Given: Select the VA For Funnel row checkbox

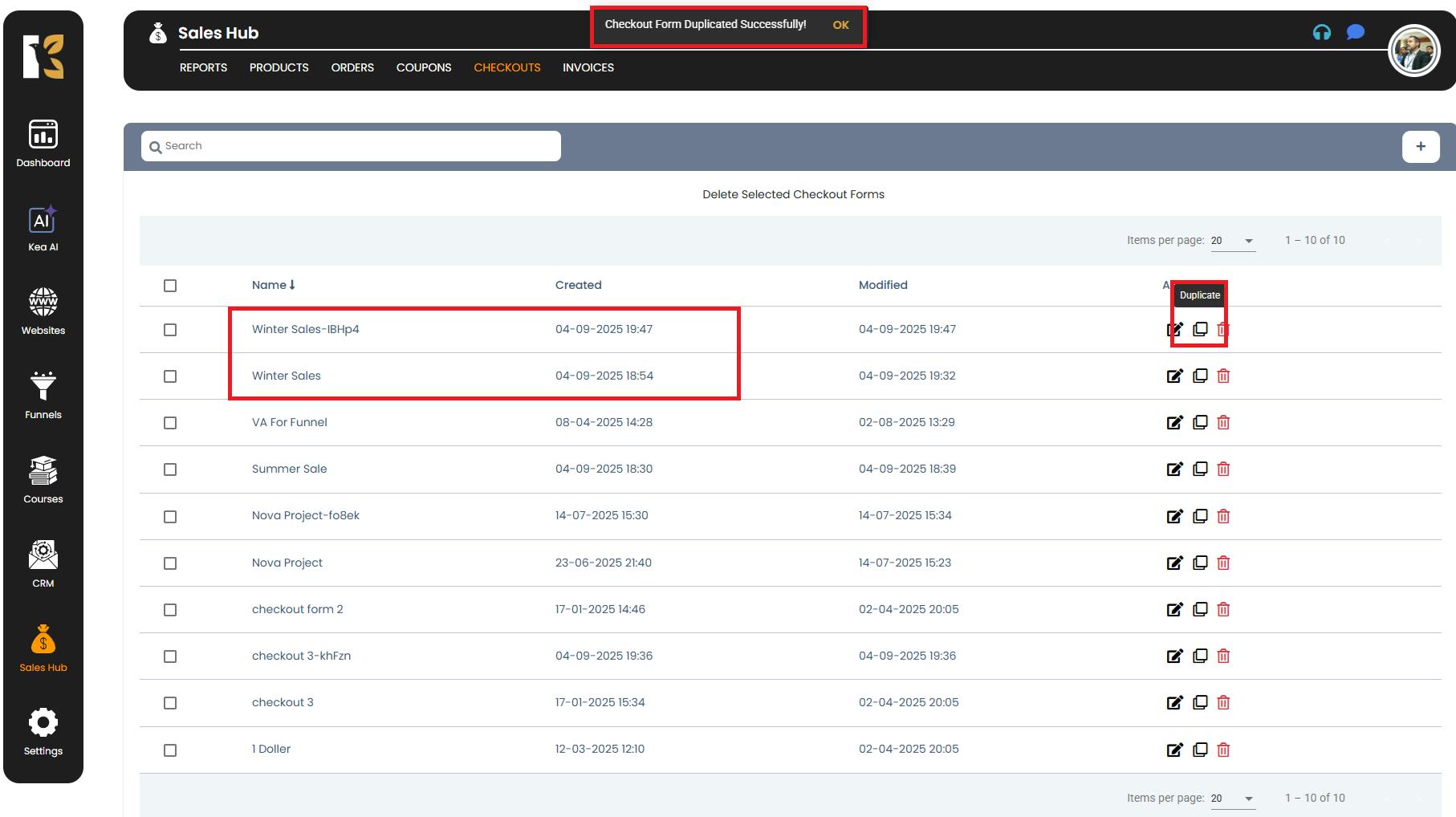Looking at the screenshot, I should 170,423.
